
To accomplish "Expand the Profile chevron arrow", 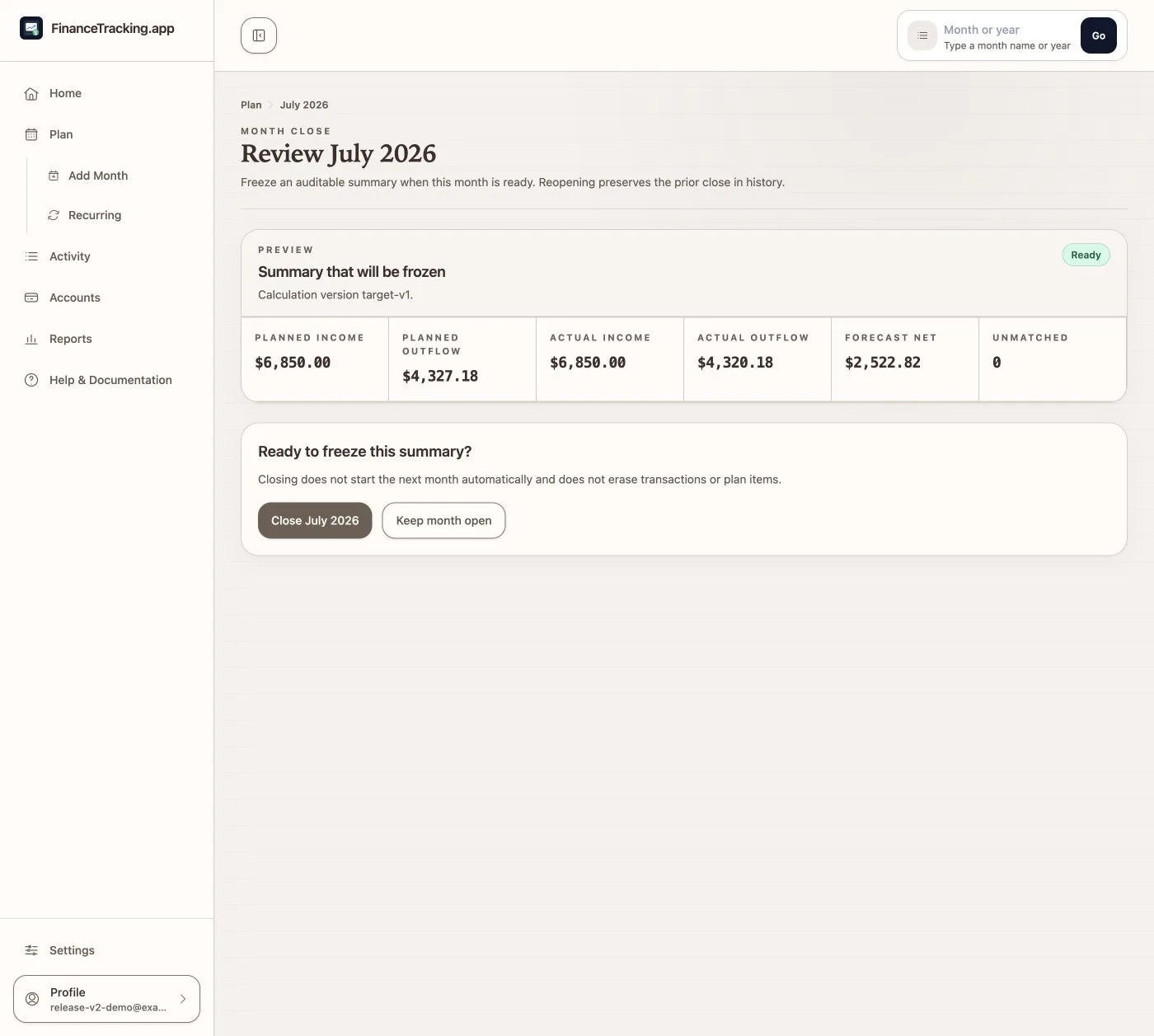I will pyautogui.click(x=183, y=999).
